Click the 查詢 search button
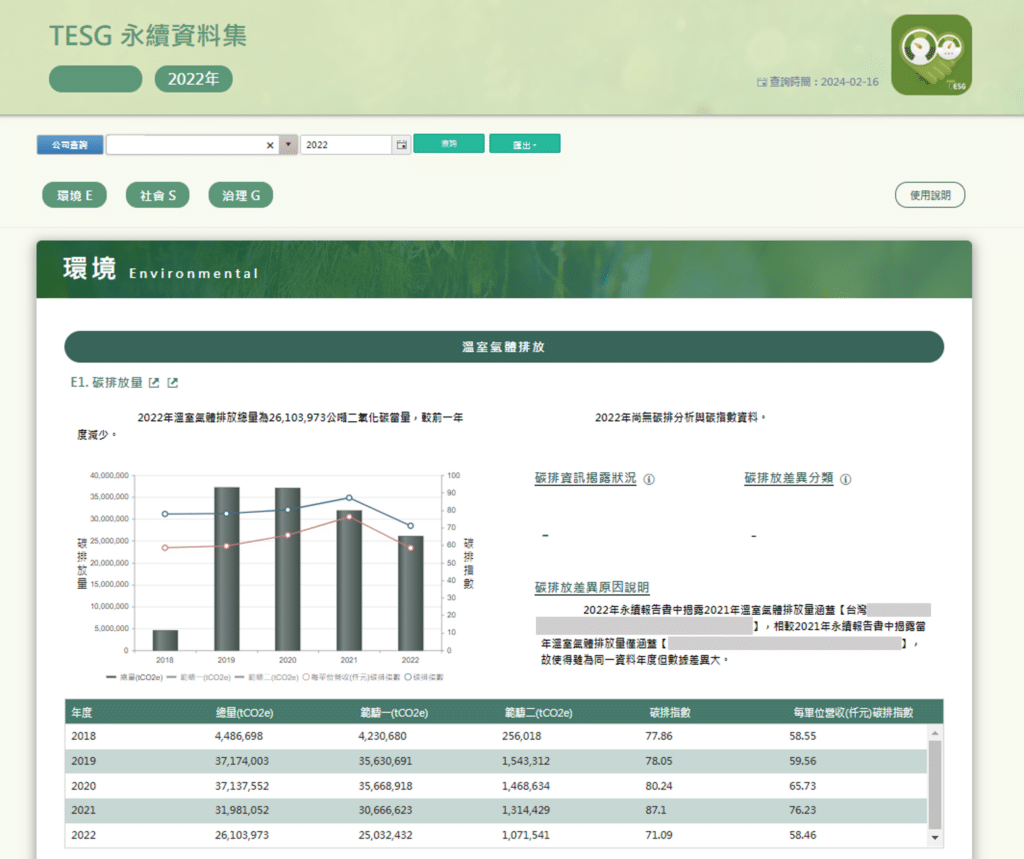The height and width of the screenshot is (859, 1024). click(x=449, y=143)
